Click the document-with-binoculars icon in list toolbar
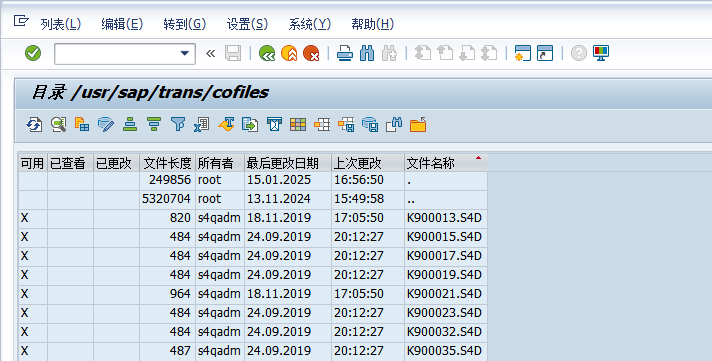This screenshot has height=361, width=712. [394, 124]
